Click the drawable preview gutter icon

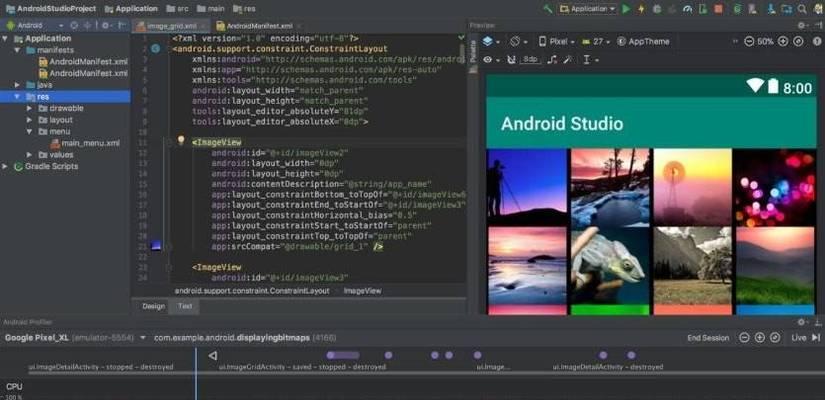pos(156,245)
